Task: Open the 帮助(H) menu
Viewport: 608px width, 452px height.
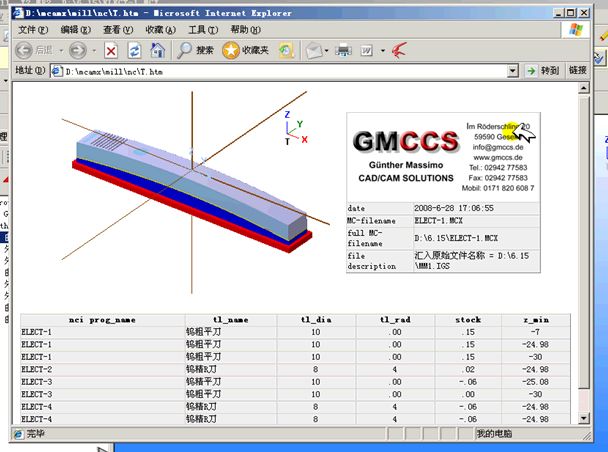Action: coord(245,29)
